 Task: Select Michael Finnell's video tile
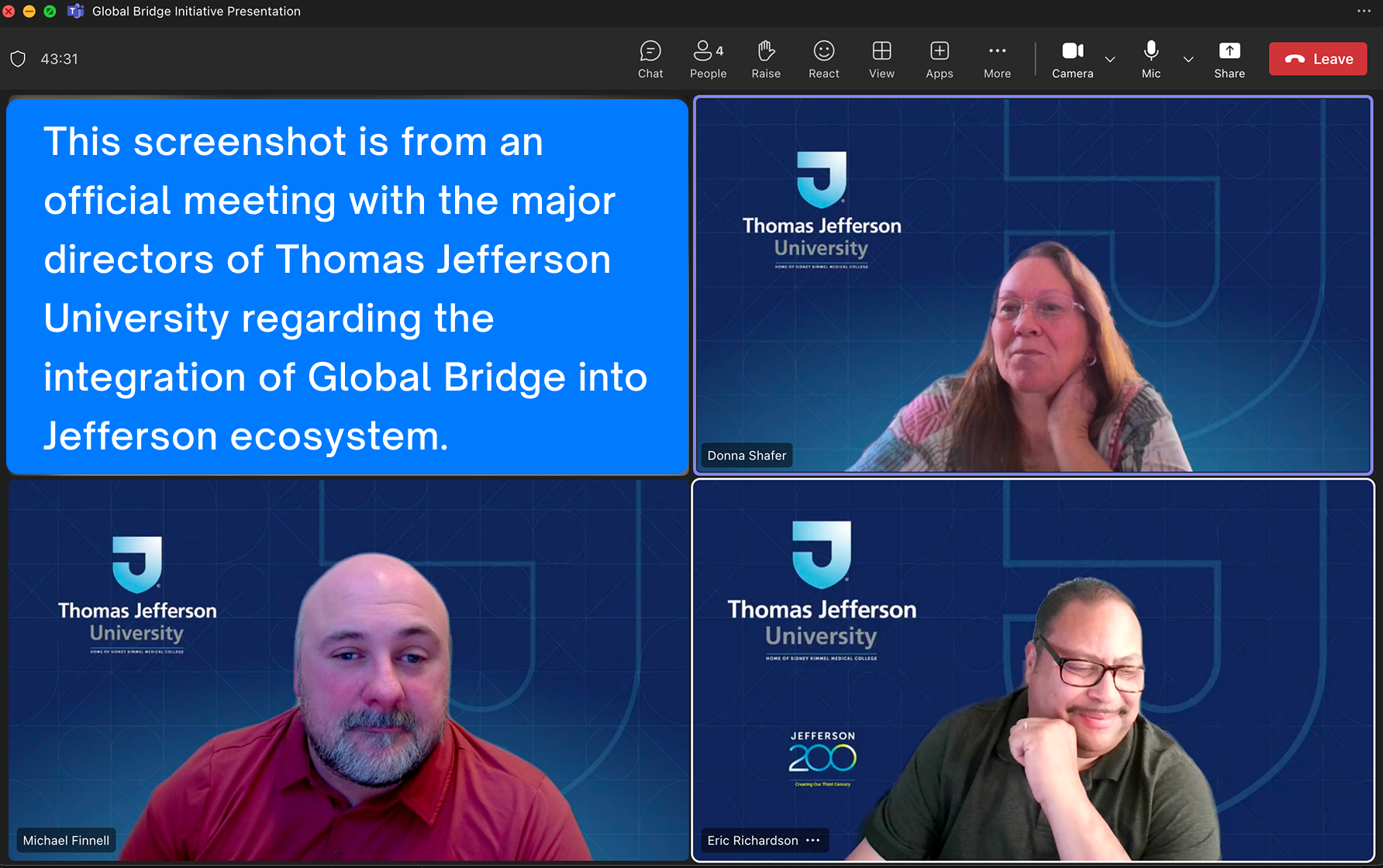click(x=348, y=670)
